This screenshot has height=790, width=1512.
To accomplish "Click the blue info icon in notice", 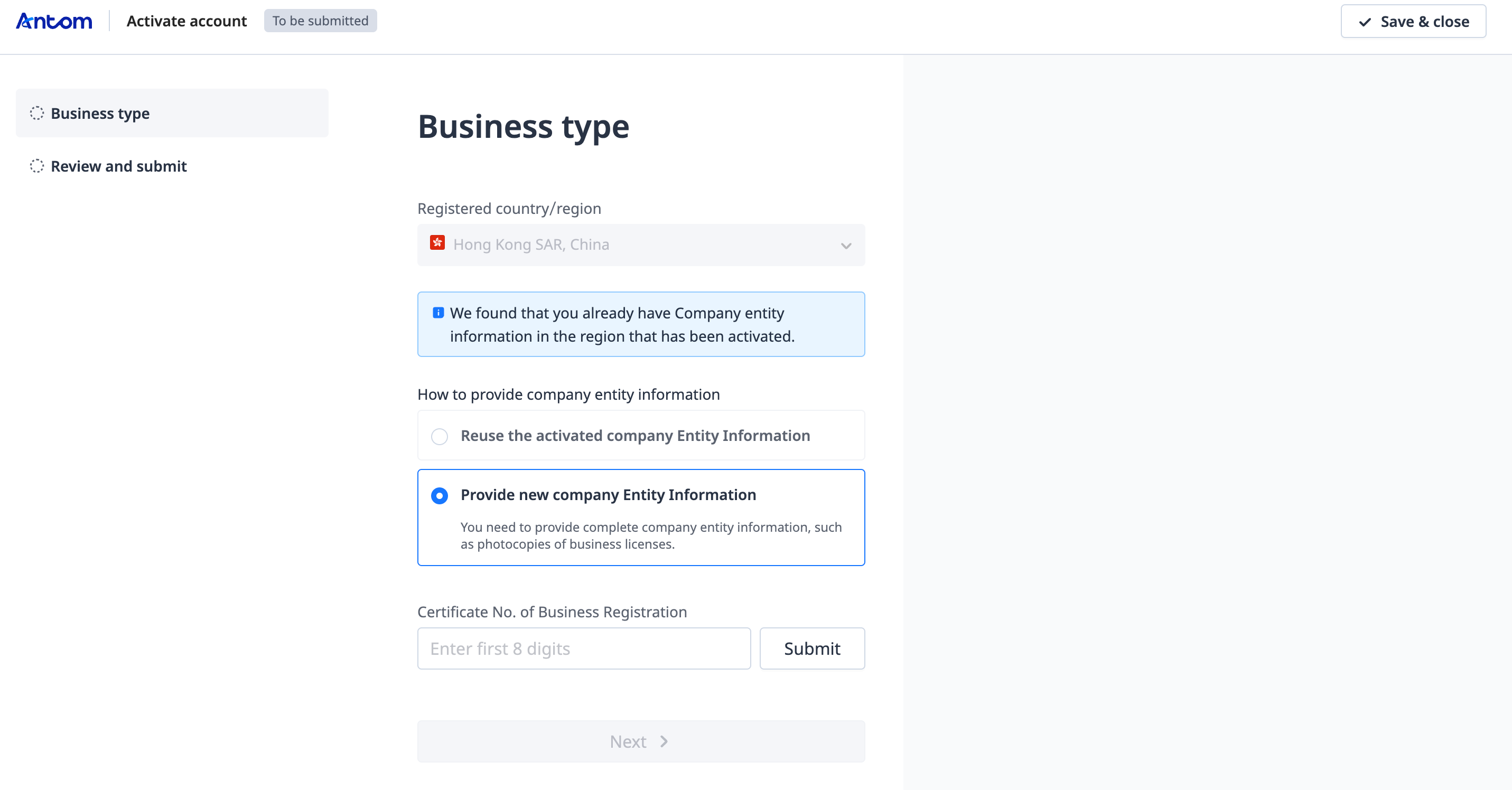I will (x=438, y=313).
